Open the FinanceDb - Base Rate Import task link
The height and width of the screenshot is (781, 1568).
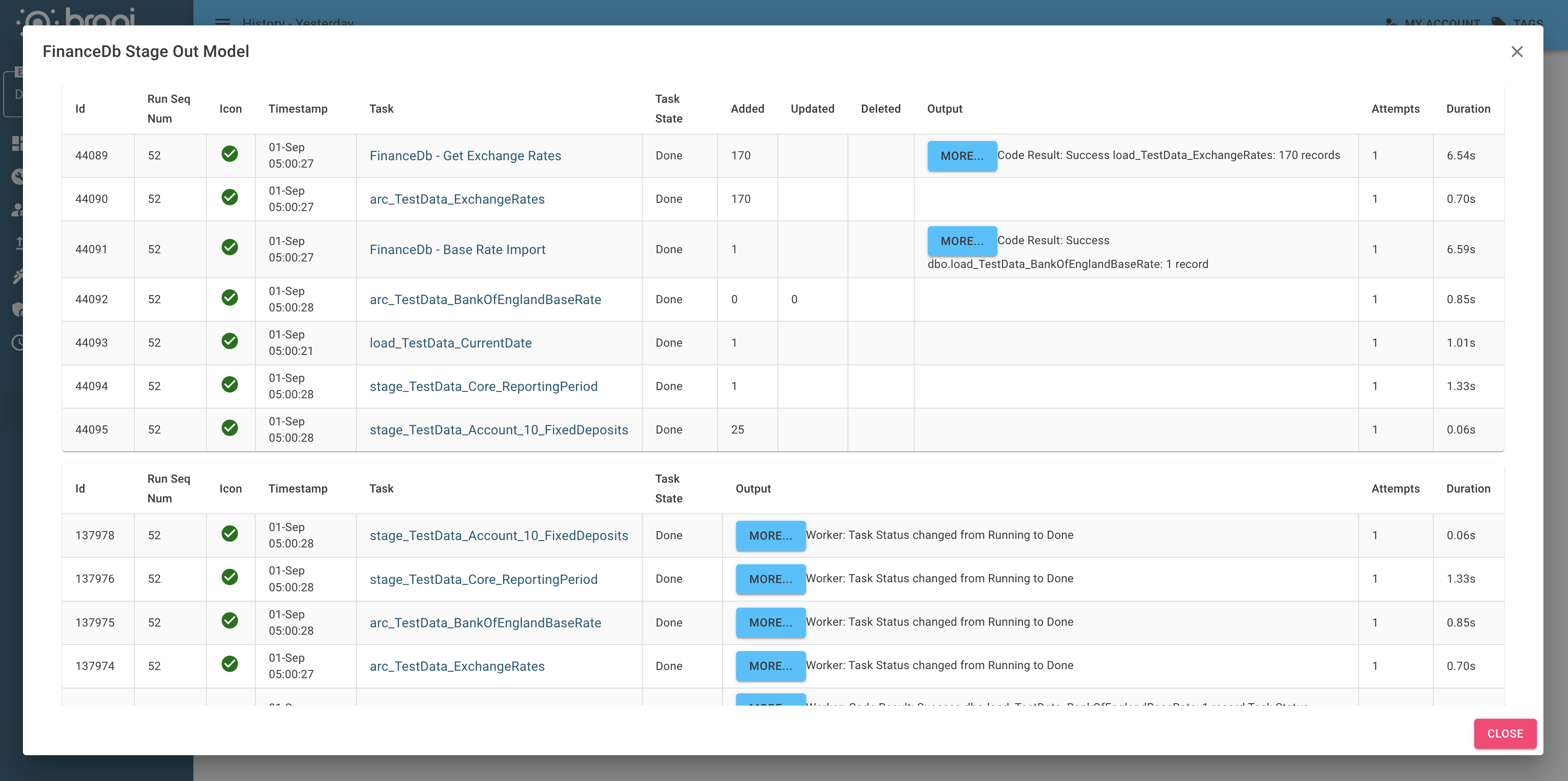point(457,250)
